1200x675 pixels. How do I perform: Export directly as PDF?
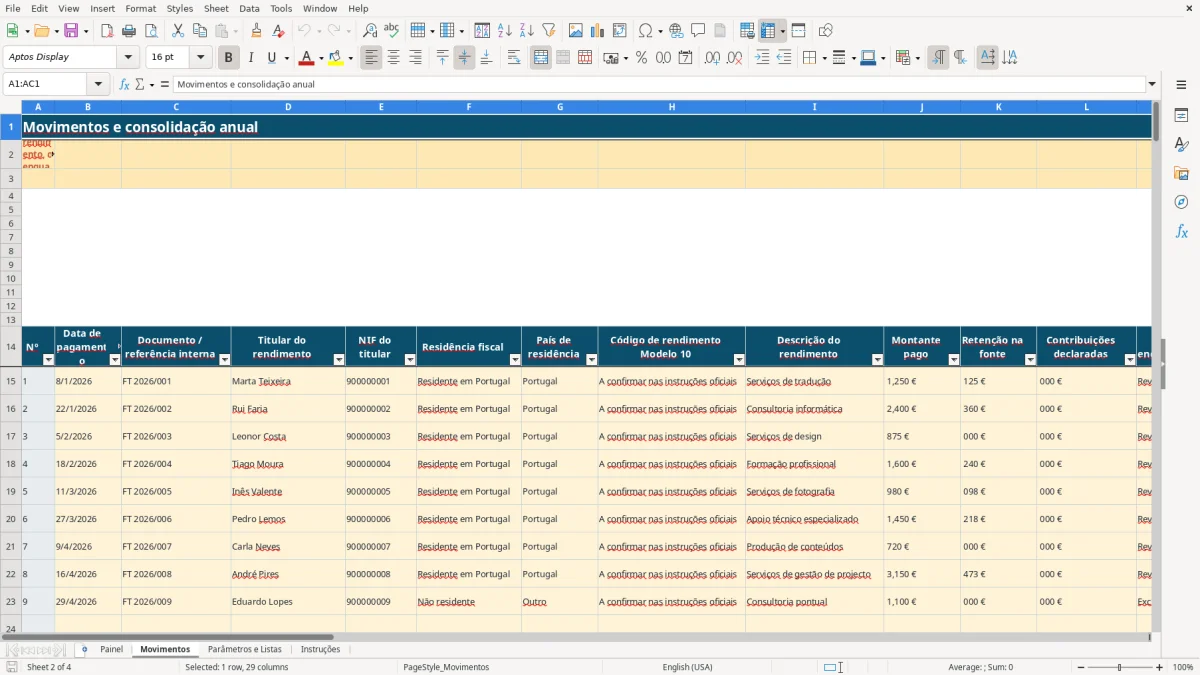coord(107,31)
